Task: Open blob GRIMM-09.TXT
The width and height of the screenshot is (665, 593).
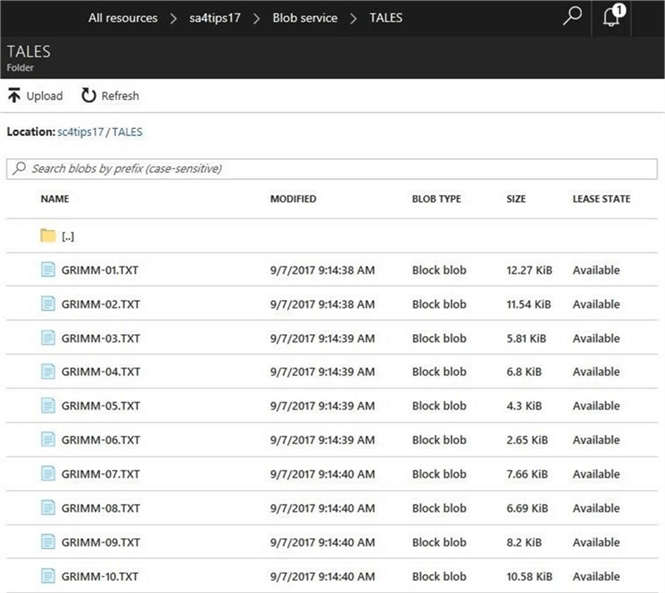Action: (x=101, y=543)
